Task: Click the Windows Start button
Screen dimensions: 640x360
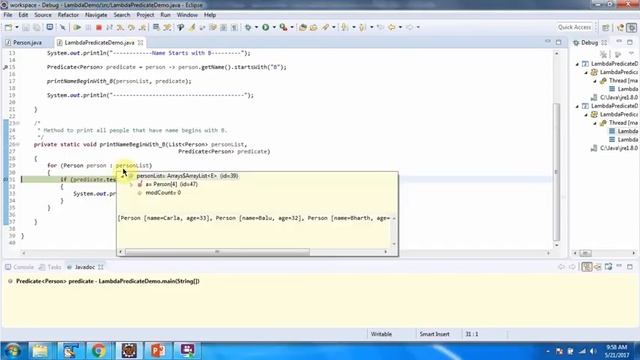Action: pyautogui.click(x=13, y=351)
